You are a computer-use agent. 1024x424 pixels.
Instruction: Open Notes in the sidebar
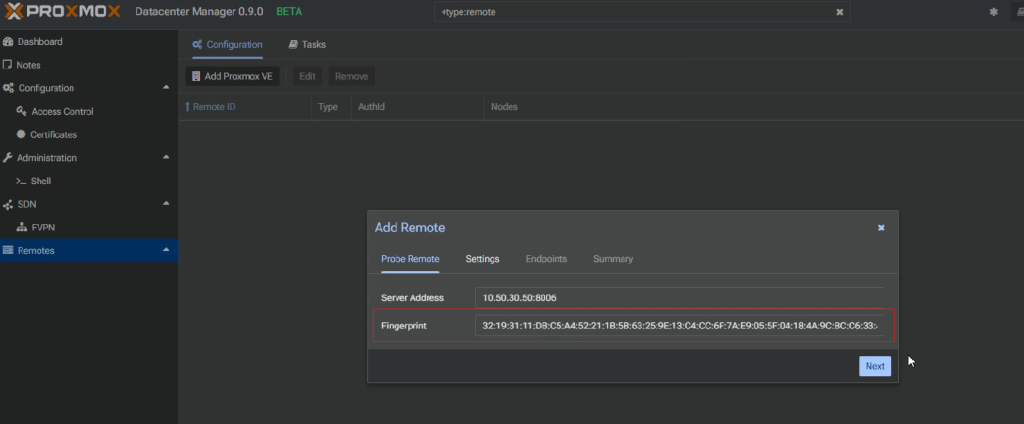click(x=28, y=65)
